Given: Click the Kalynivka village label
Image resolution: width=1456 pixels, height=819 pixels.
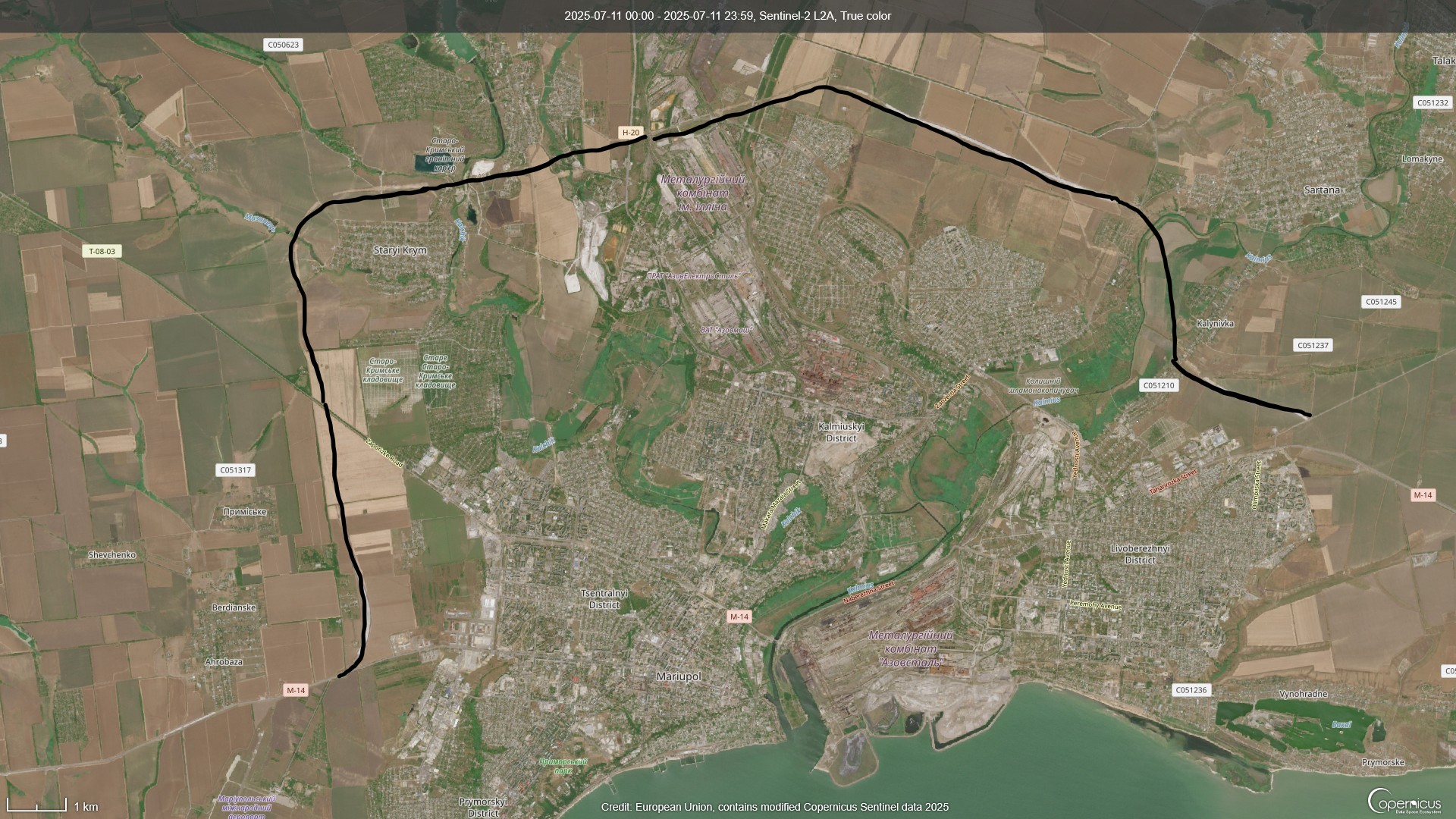Looking at the screenshot, I should pos(1215,324).
